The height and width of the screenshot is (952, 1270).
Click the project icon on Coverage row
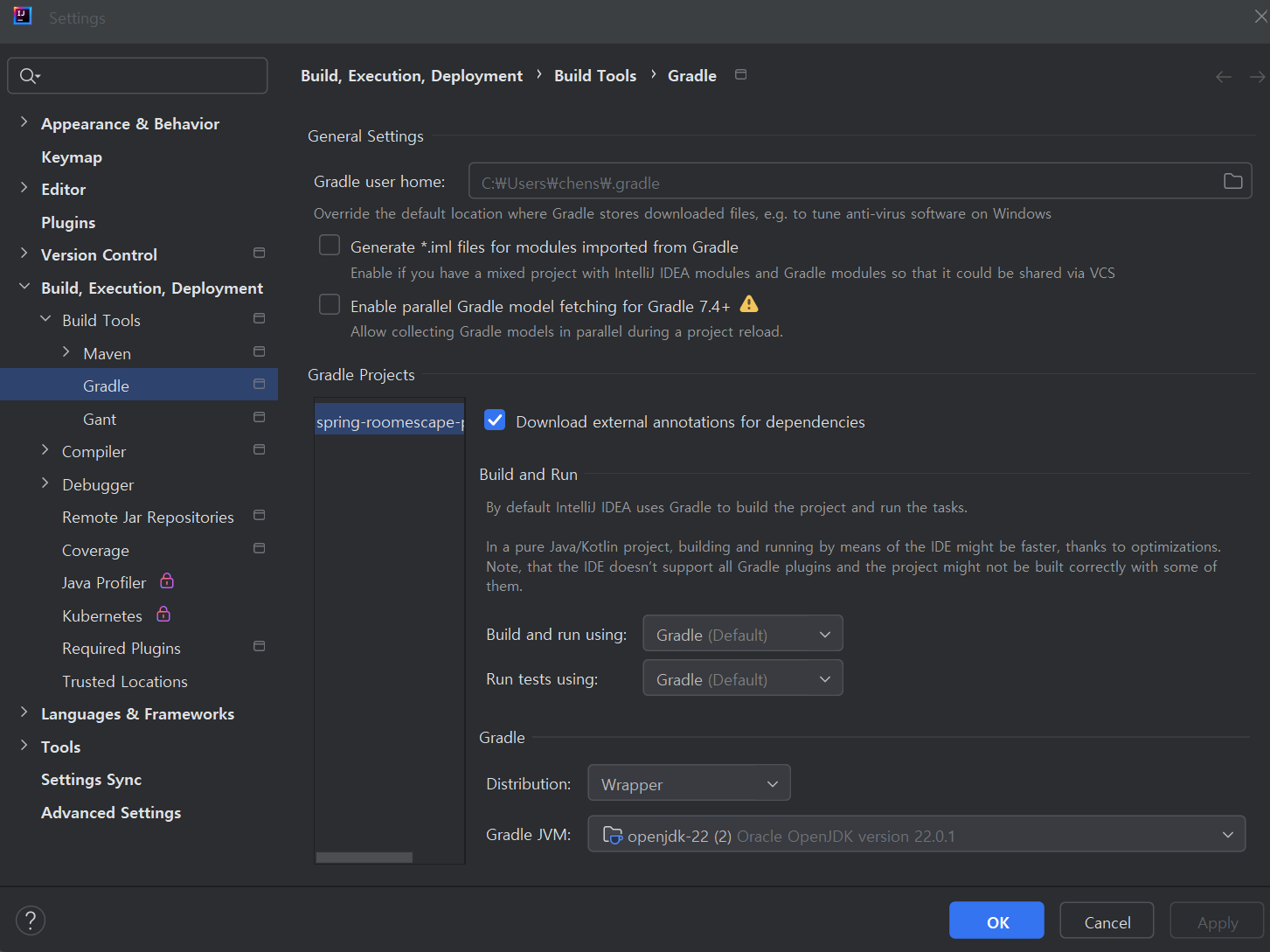[259, 548]
